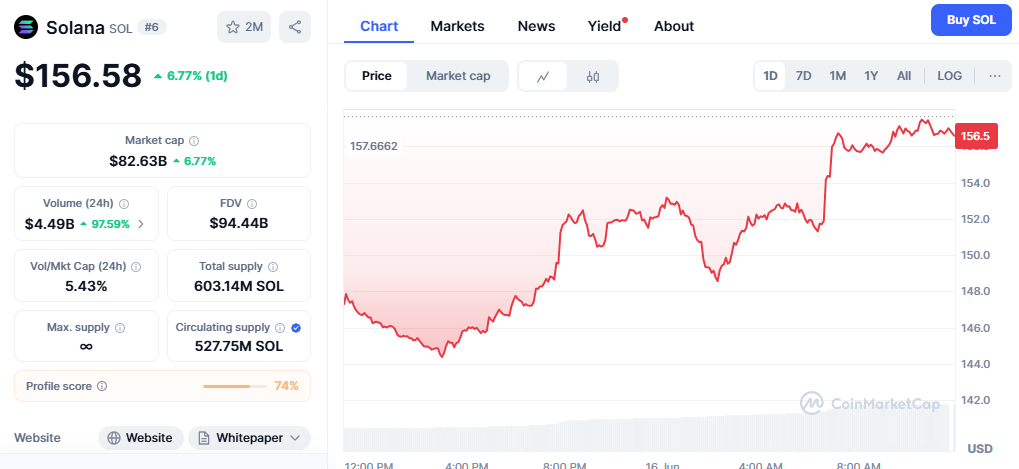Click info icon next to Market cap
This screenshot has width=1019, height=469.
click(x=194, y=140)
